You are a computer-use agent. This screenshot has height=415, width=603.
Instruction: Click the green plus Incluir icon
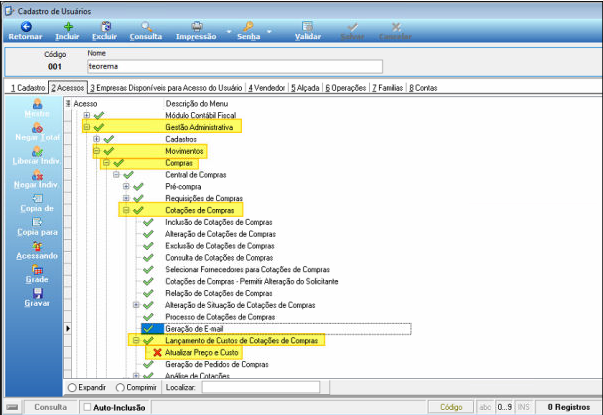tap(68, 27)
